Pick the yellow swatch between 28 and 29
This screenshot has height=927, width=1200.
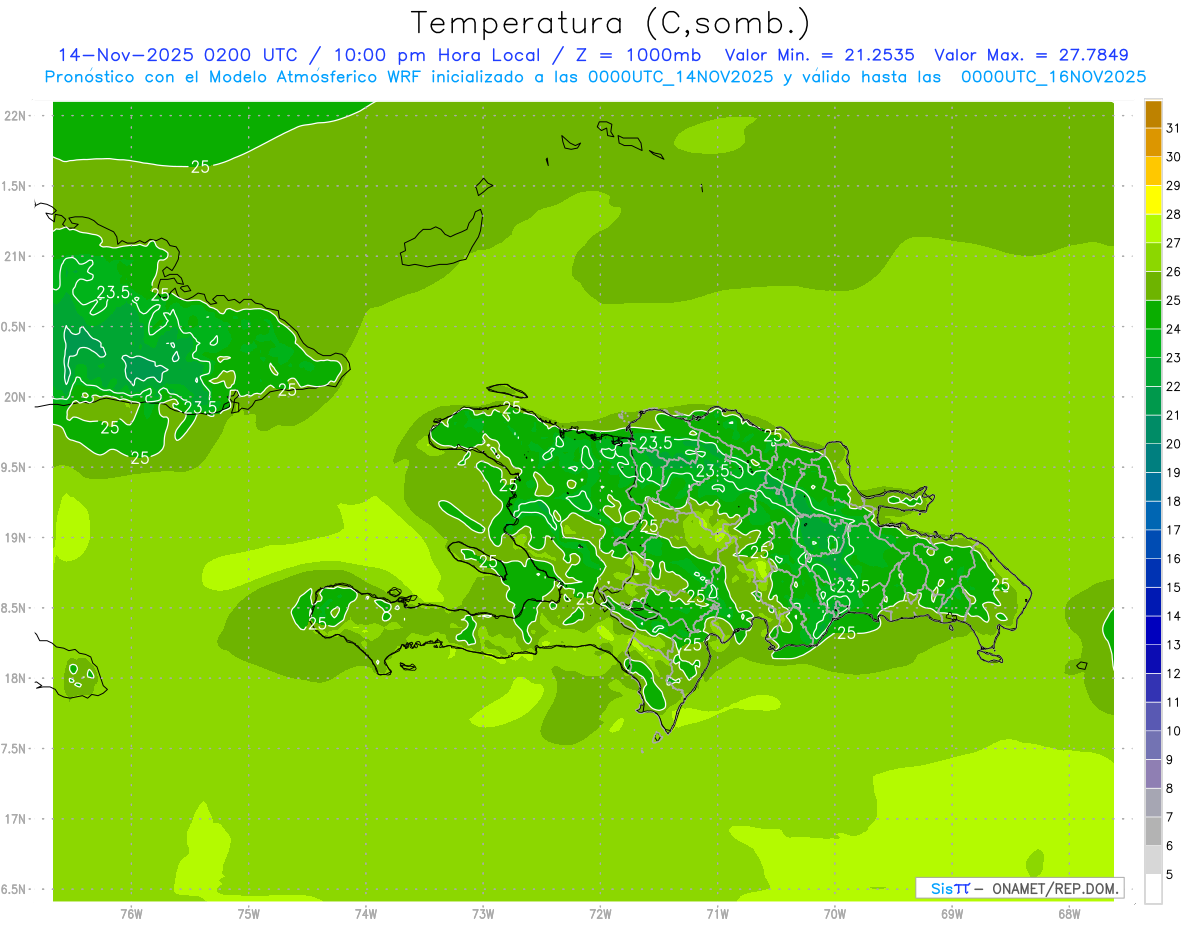1153,200
